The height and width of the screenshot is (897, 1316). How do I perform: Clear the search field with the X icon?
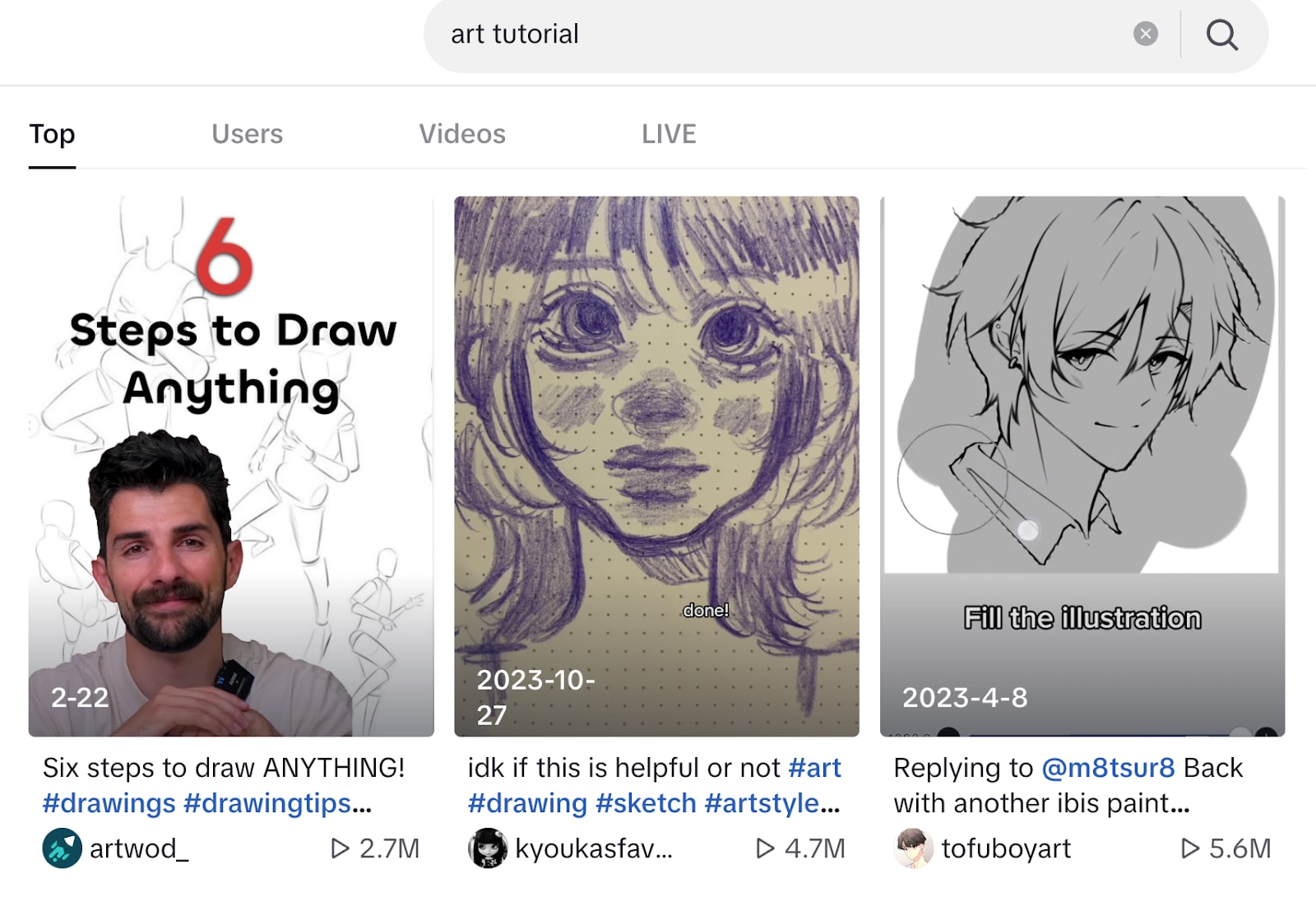(1145, 34)
